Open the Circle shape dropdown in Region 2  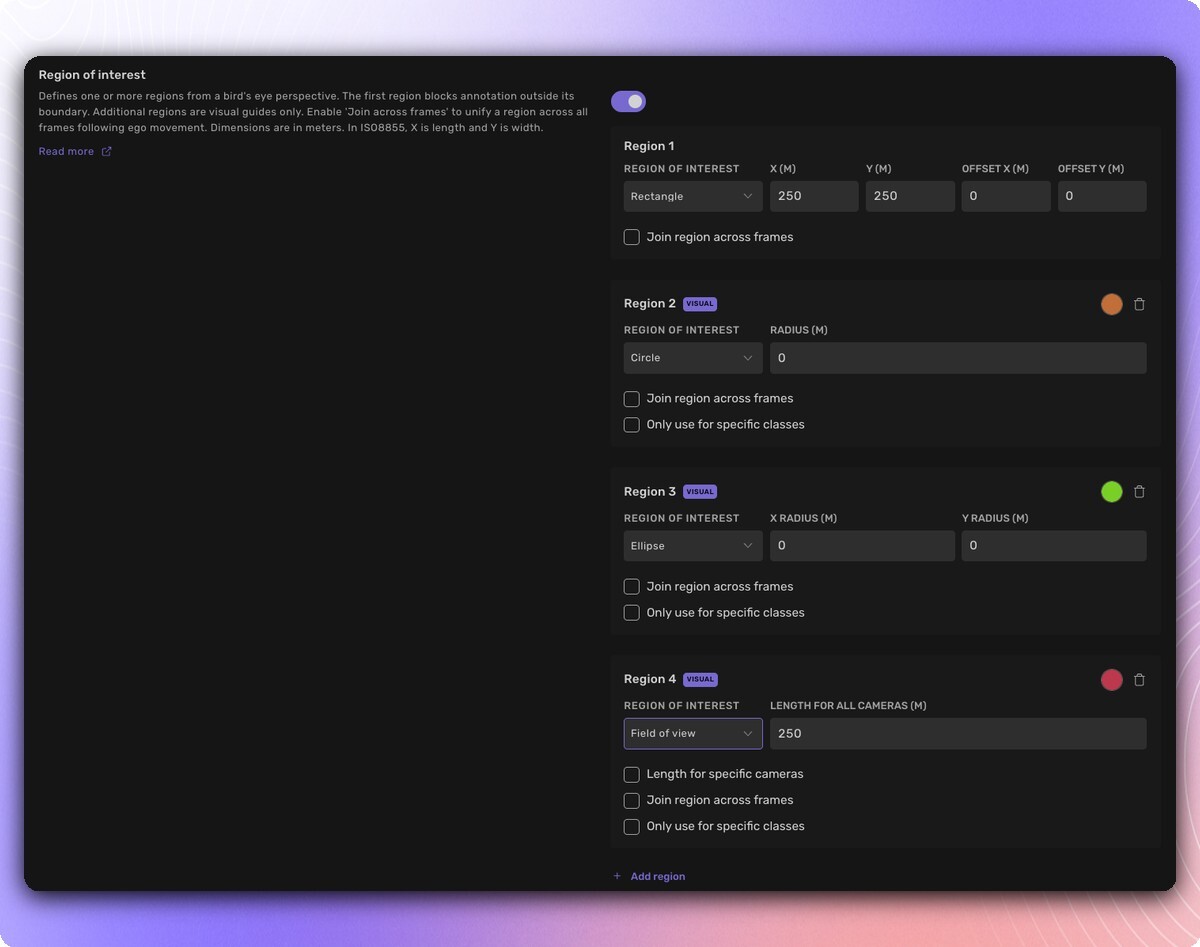pos(692,358)
